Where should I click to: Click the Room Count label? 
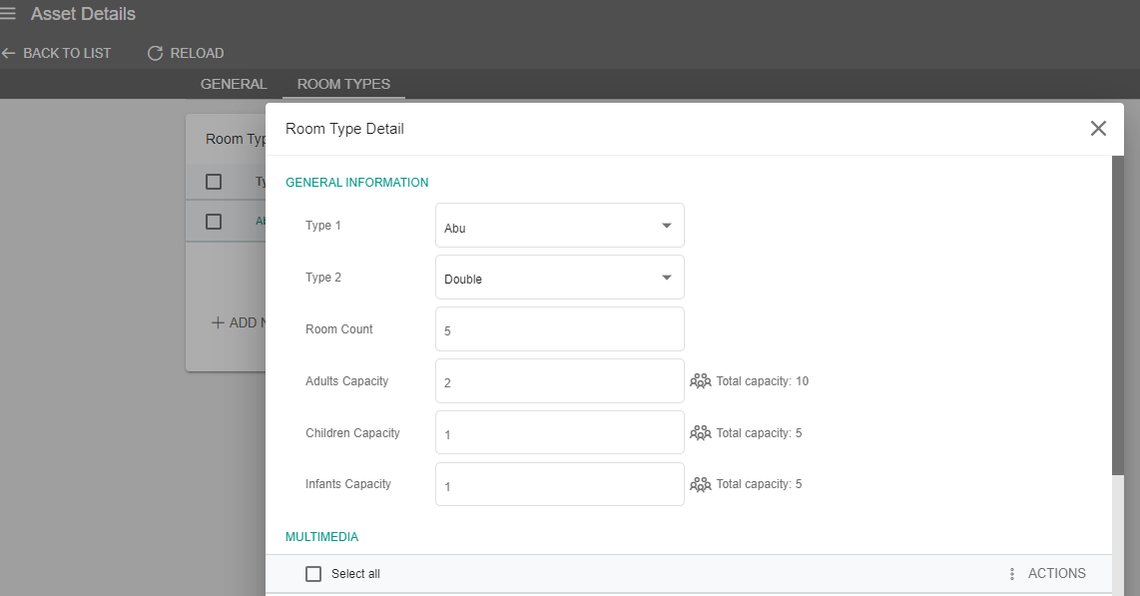click(339, 329)
